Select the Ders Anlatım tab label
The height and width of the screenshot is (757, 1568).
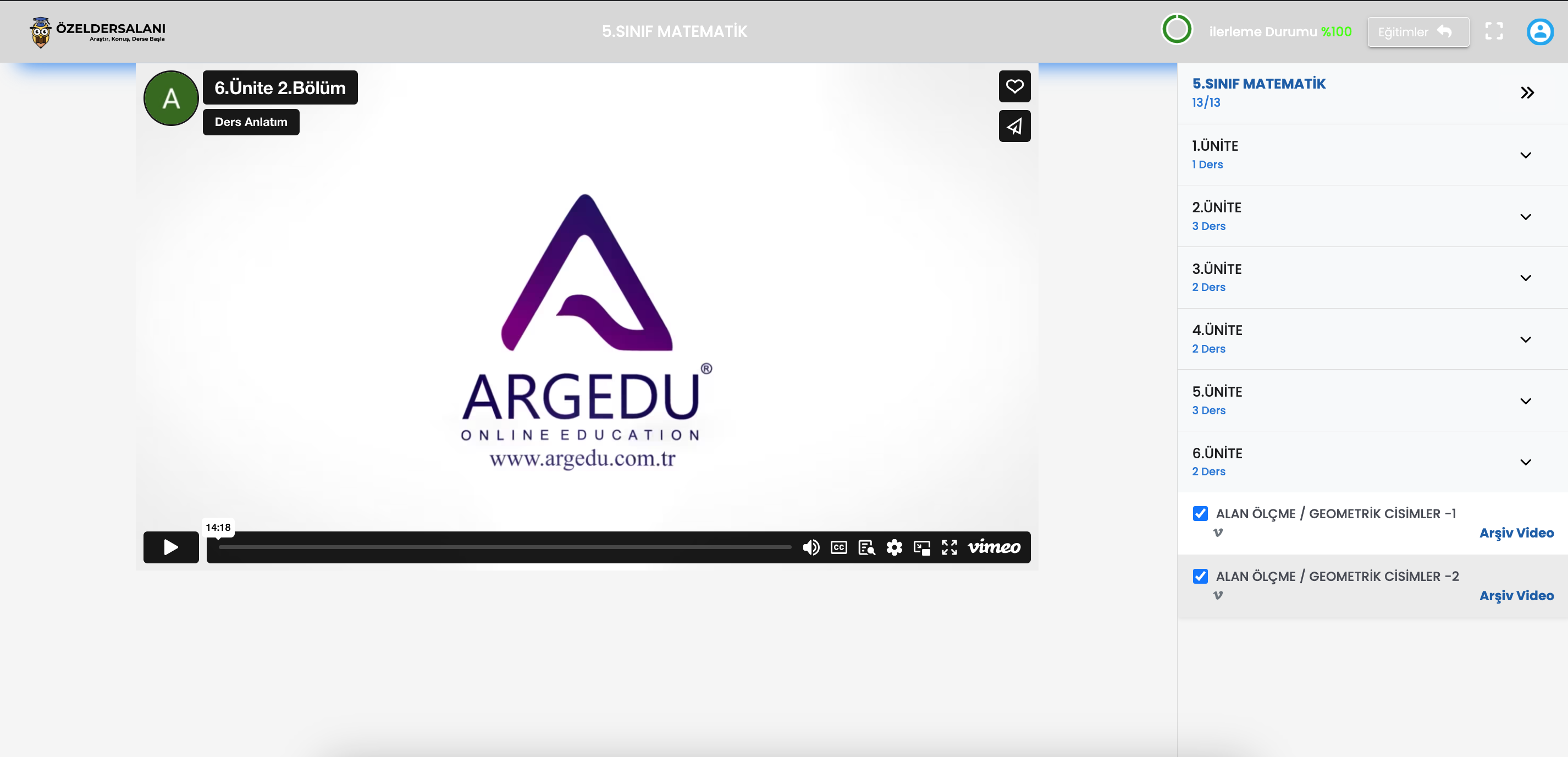pos(251,122)
